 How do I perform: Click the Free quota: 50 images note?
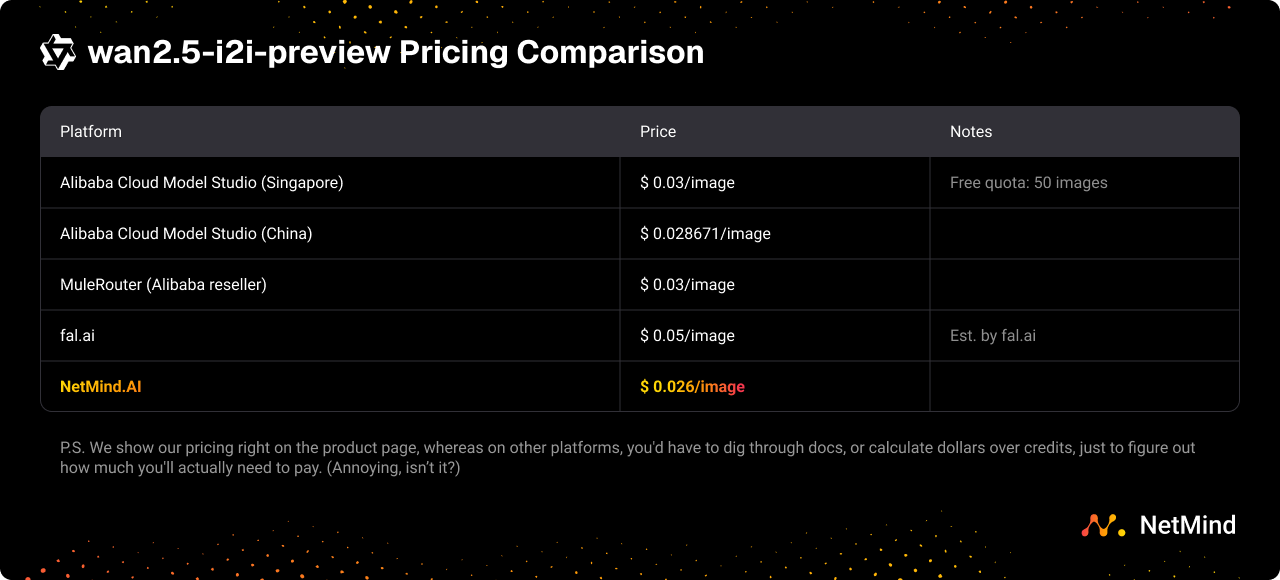[1028, 183]
